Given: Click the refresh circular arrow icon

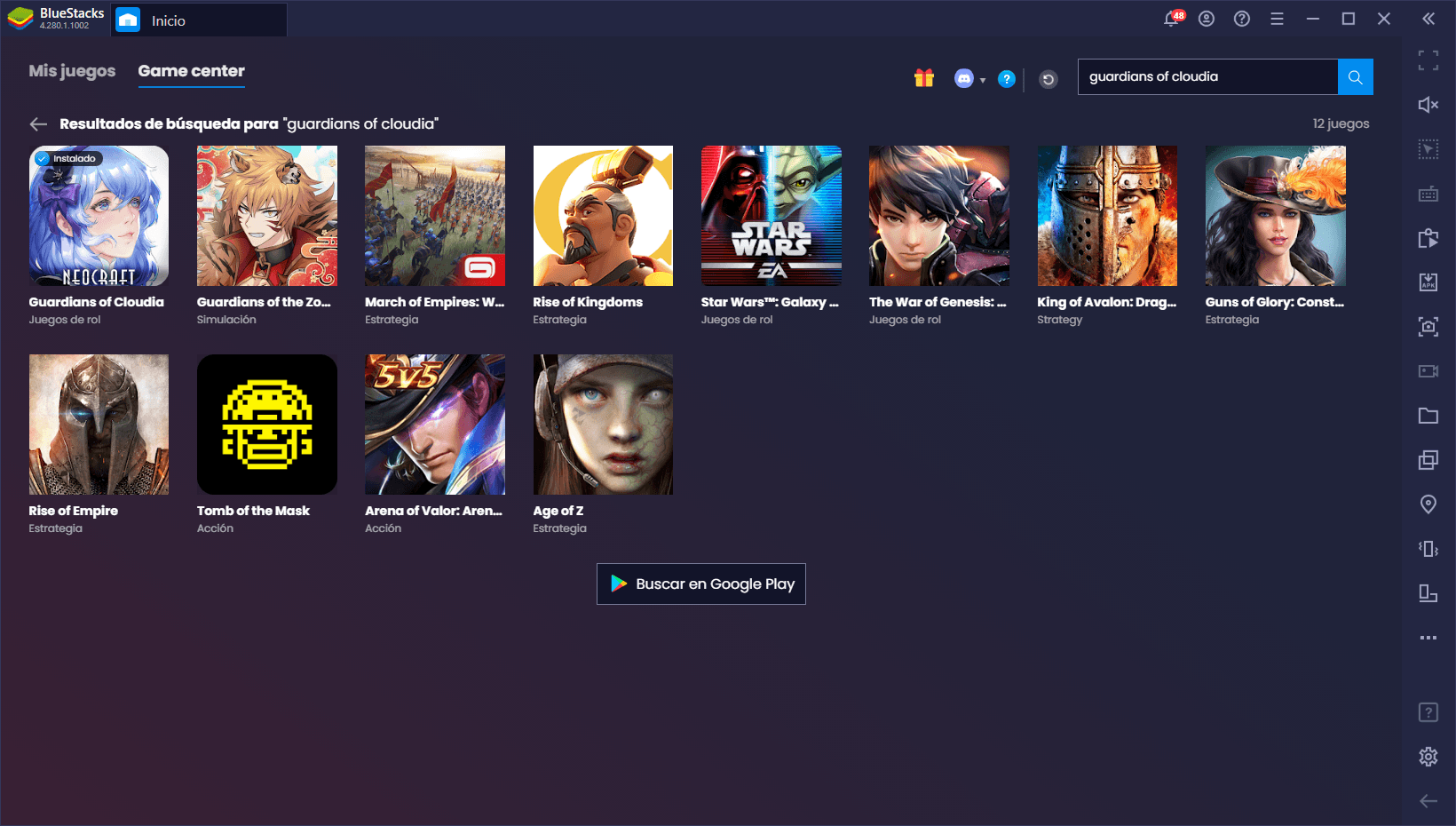Looking at the screenshot, I should [x=1048, y=79].
